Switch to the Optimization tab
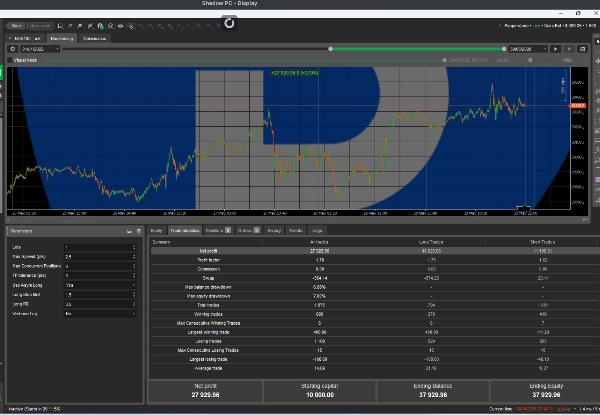This screenshot has width=600, height=415. point(95,39)
